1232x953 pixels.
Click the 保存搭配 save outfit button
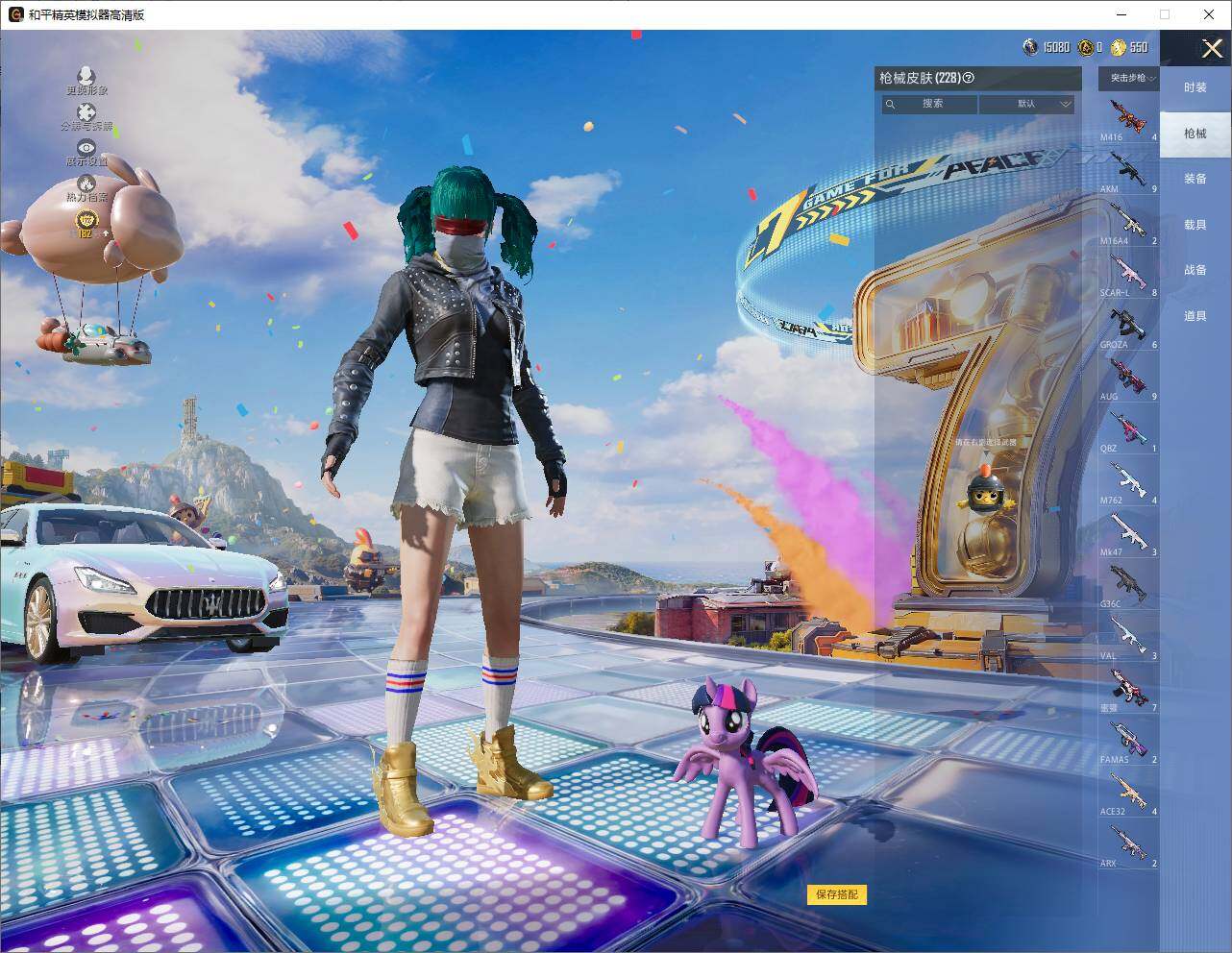tap(837, 894)
